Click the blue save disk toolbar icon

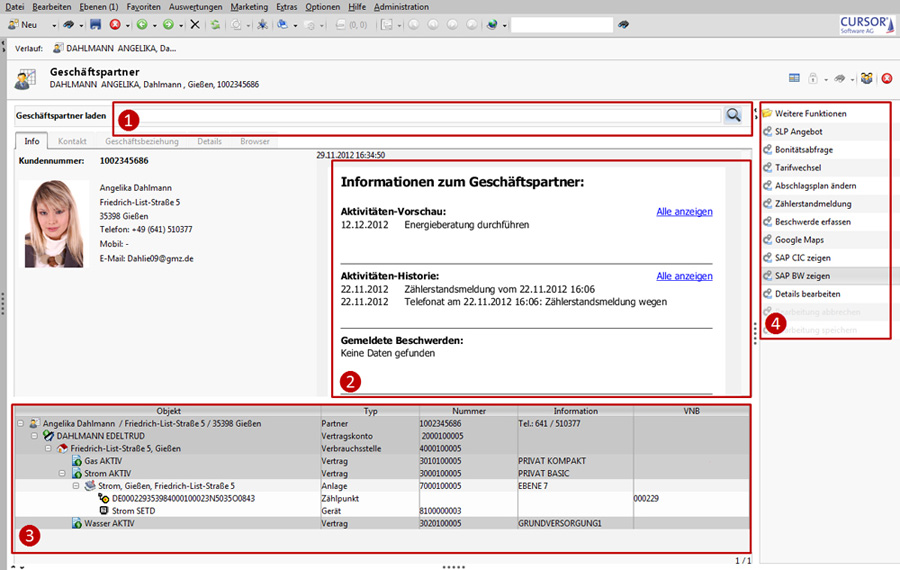[x=95, y=24]
